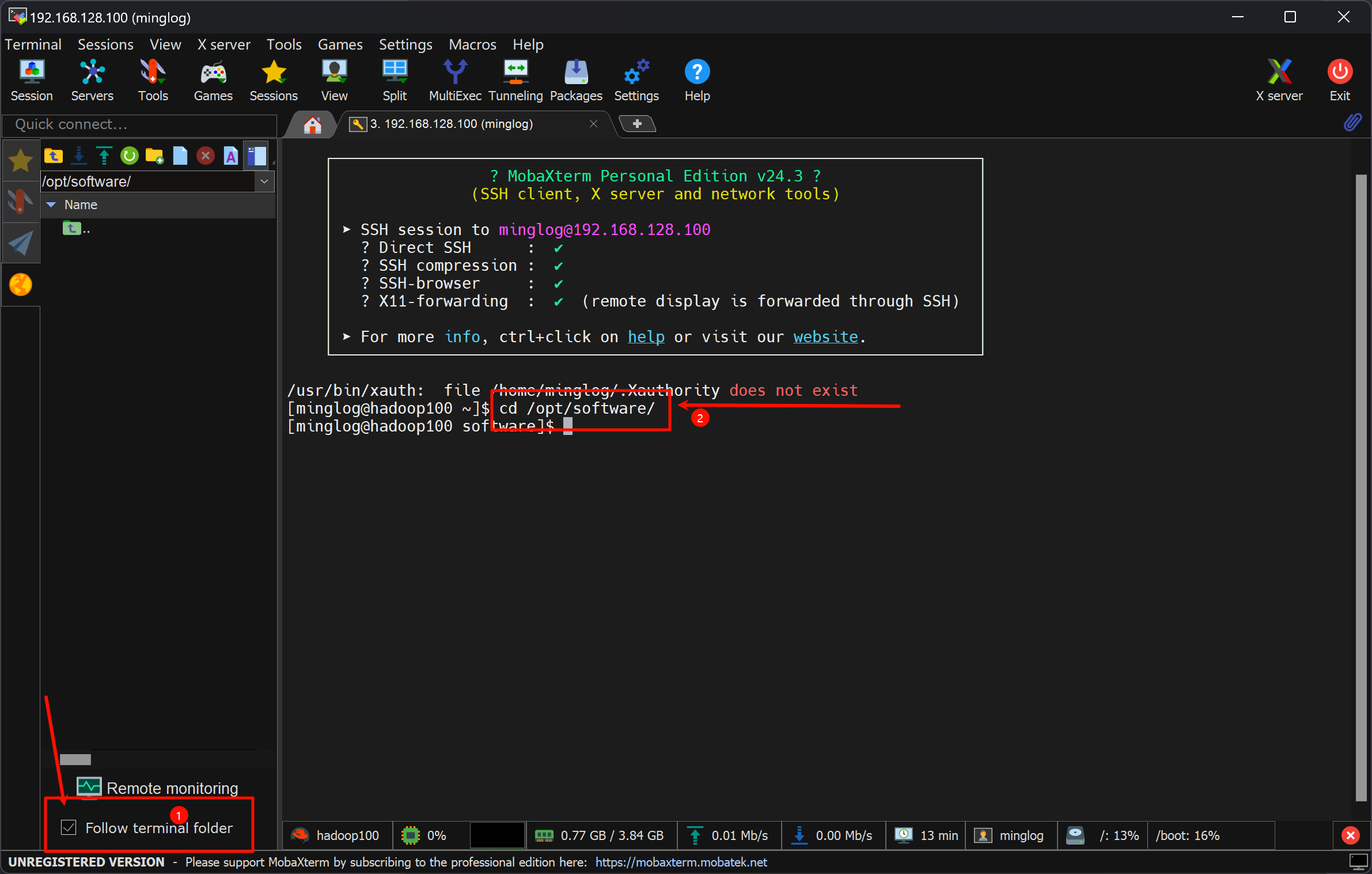Screen dimensions: 1372x874
Task: Select the Sftp globe sidebar tab
Action: (20, 285)
